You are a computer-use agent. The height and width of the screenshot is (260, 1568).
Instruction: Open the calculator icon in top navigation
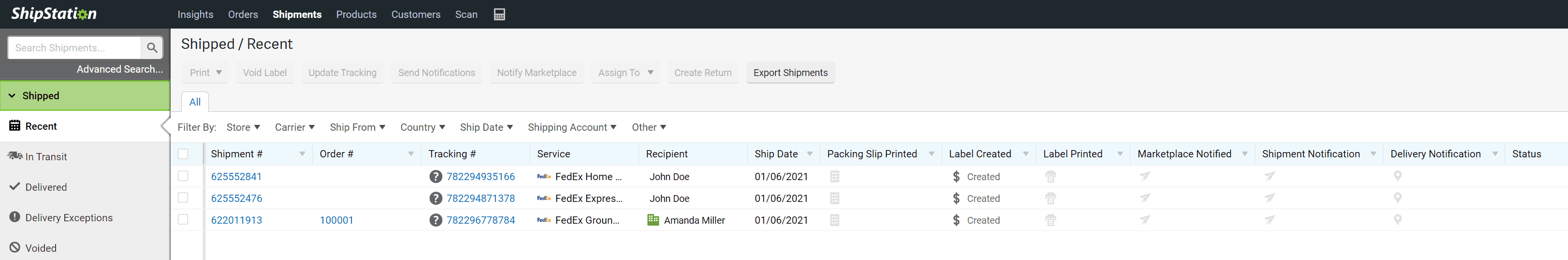[x=499, y=14]
